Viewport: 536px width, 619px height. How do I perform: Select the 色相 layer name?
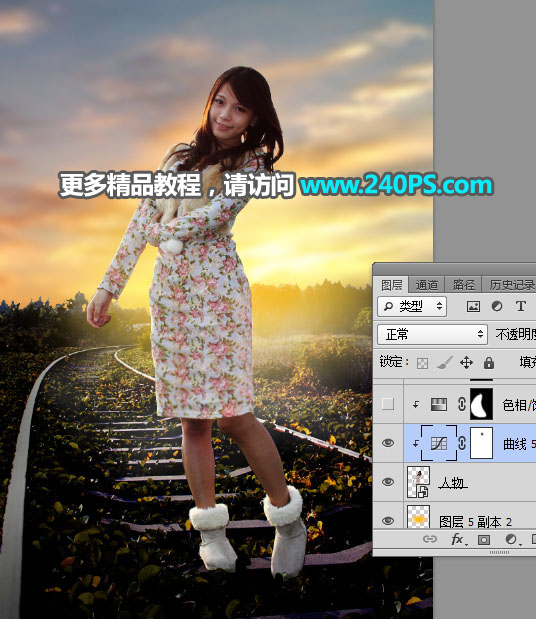coord(519,405)
